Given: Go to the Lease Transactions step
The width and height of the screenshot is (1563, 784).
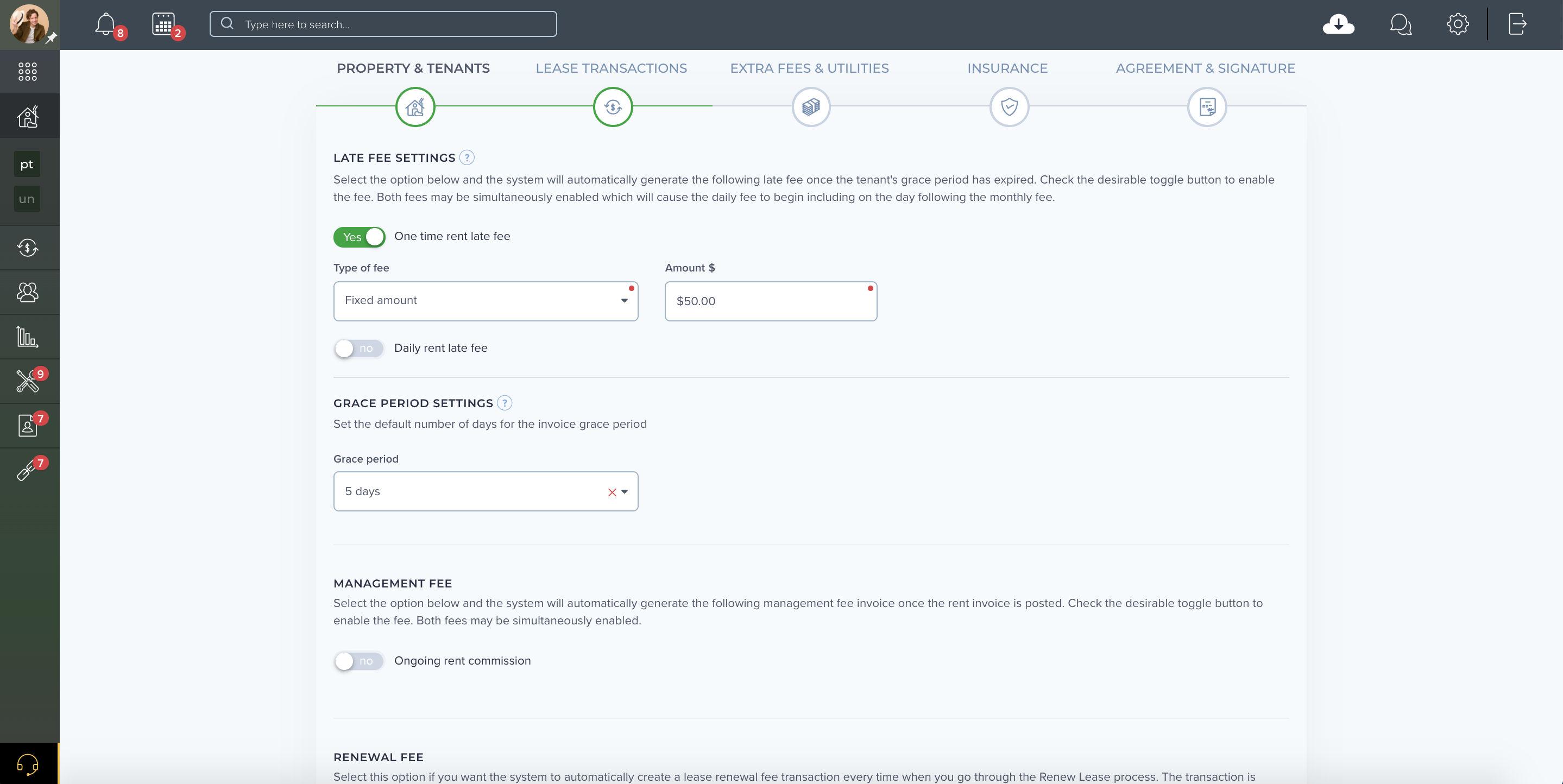Looking at the screenshot, I should (611, 68).
